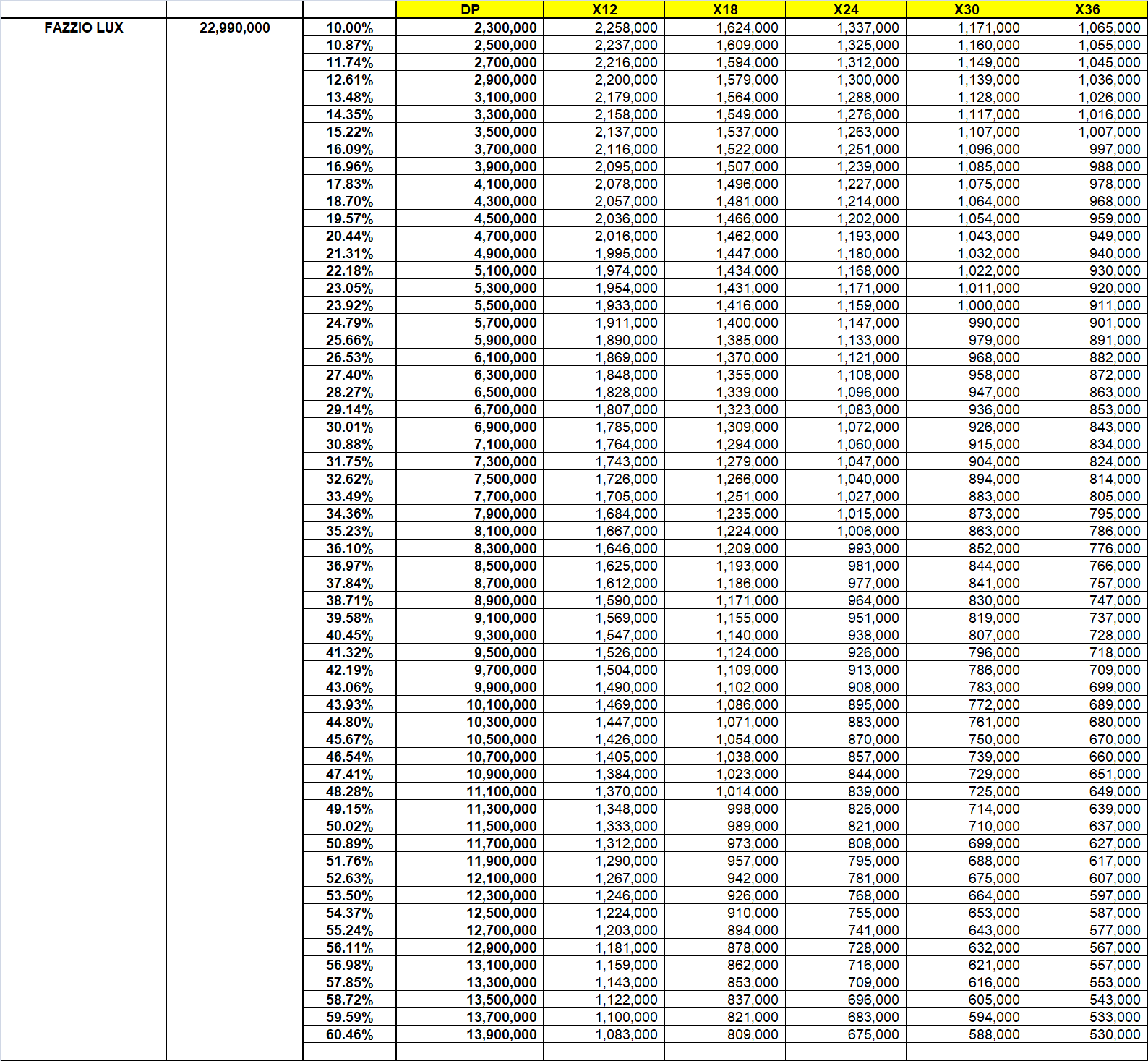The width and height of the screenshot is (1148, 1061).
Task: Click X18 value 1,251,000
Action: tap(725, 496)
